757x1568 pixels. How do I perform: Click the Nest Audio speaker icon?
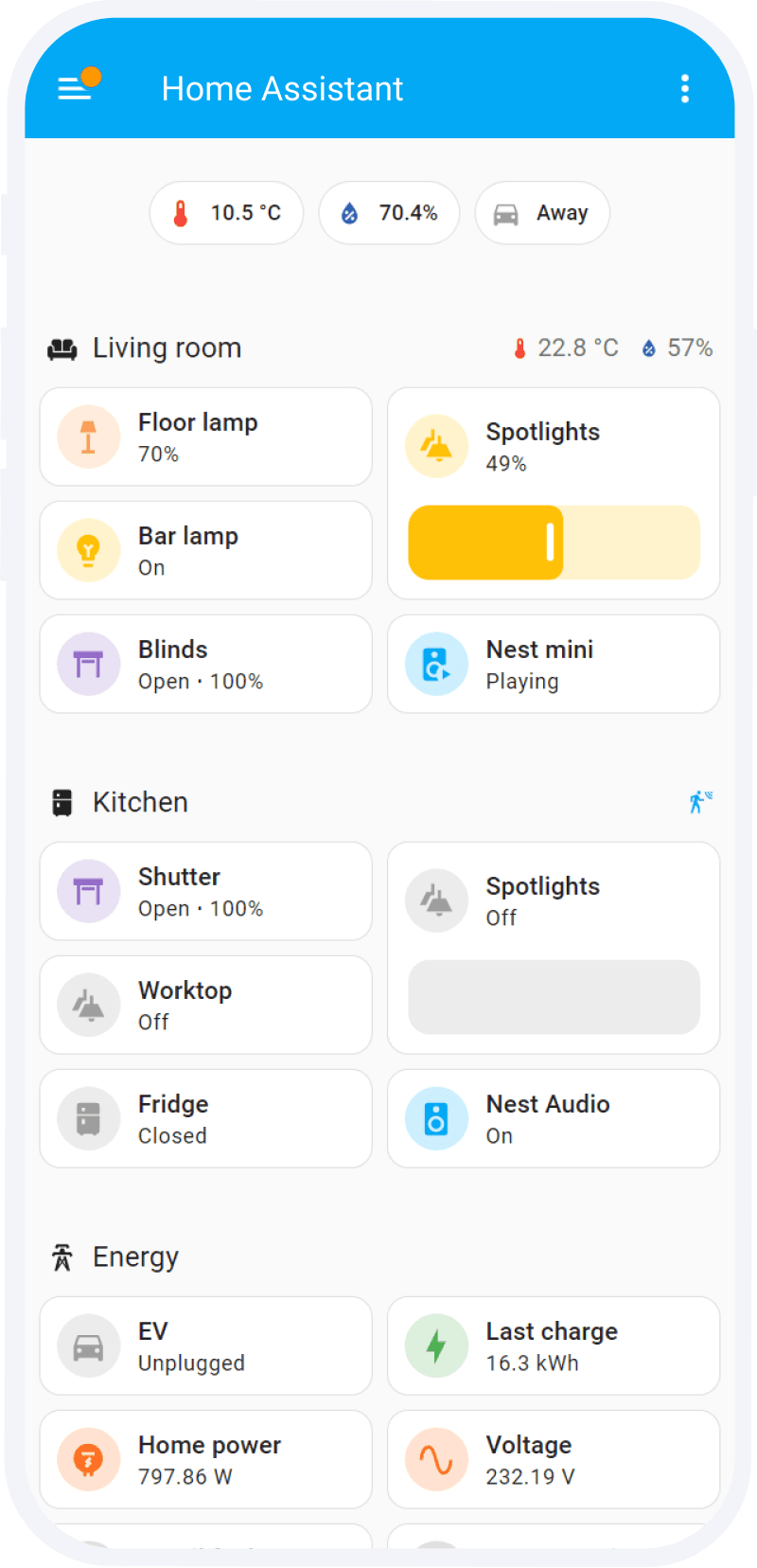click(436, 1119)
